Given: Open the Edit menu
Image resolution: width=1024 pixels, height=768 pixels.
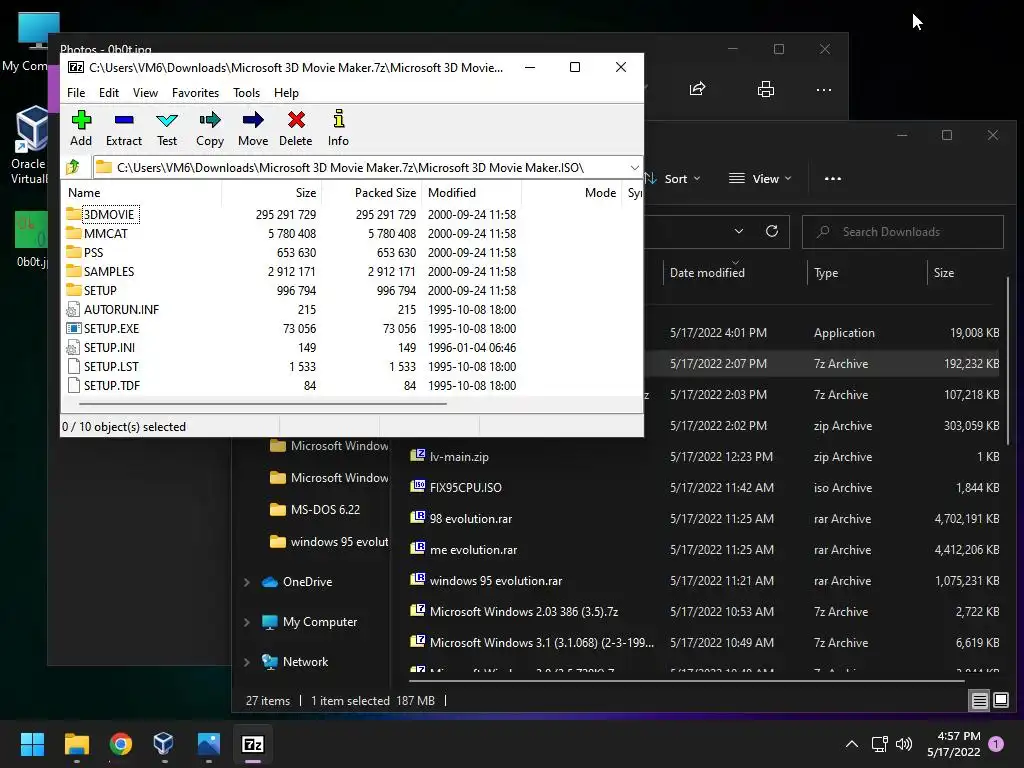Looking at the screenshot, I should click(108, 93).
